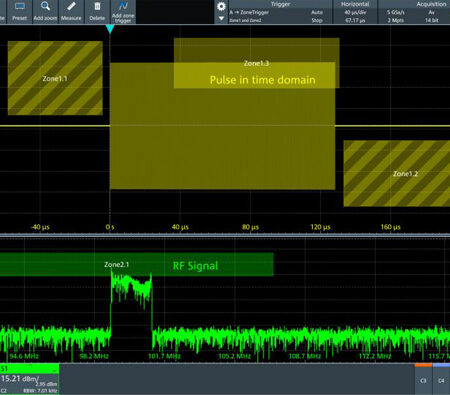
Task: Toggle channel C4 button
Action: [441, 380]
